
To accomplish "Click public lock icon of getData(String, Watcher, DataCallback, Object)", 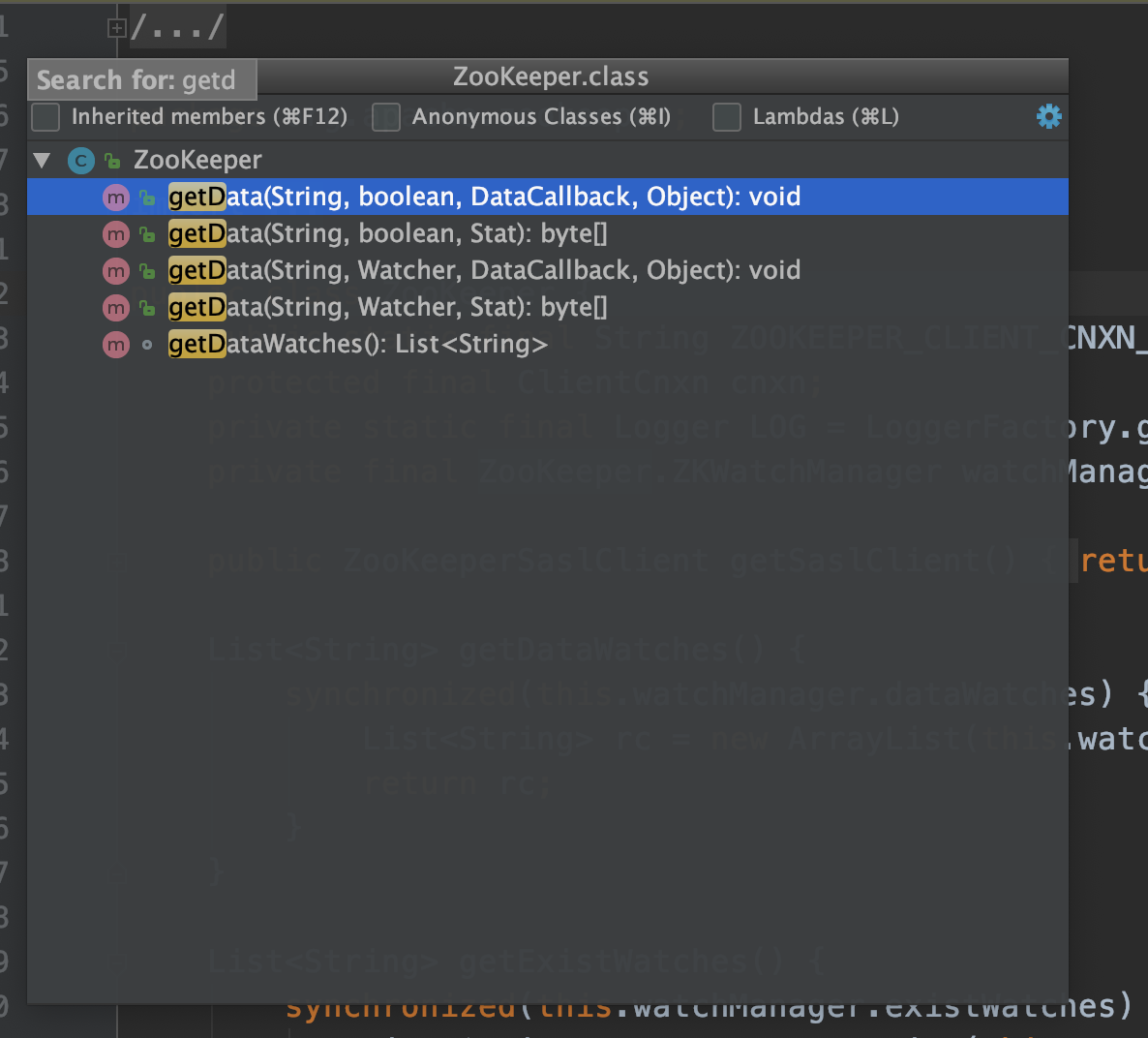I will pyautogui.click(x=147, y=271).
